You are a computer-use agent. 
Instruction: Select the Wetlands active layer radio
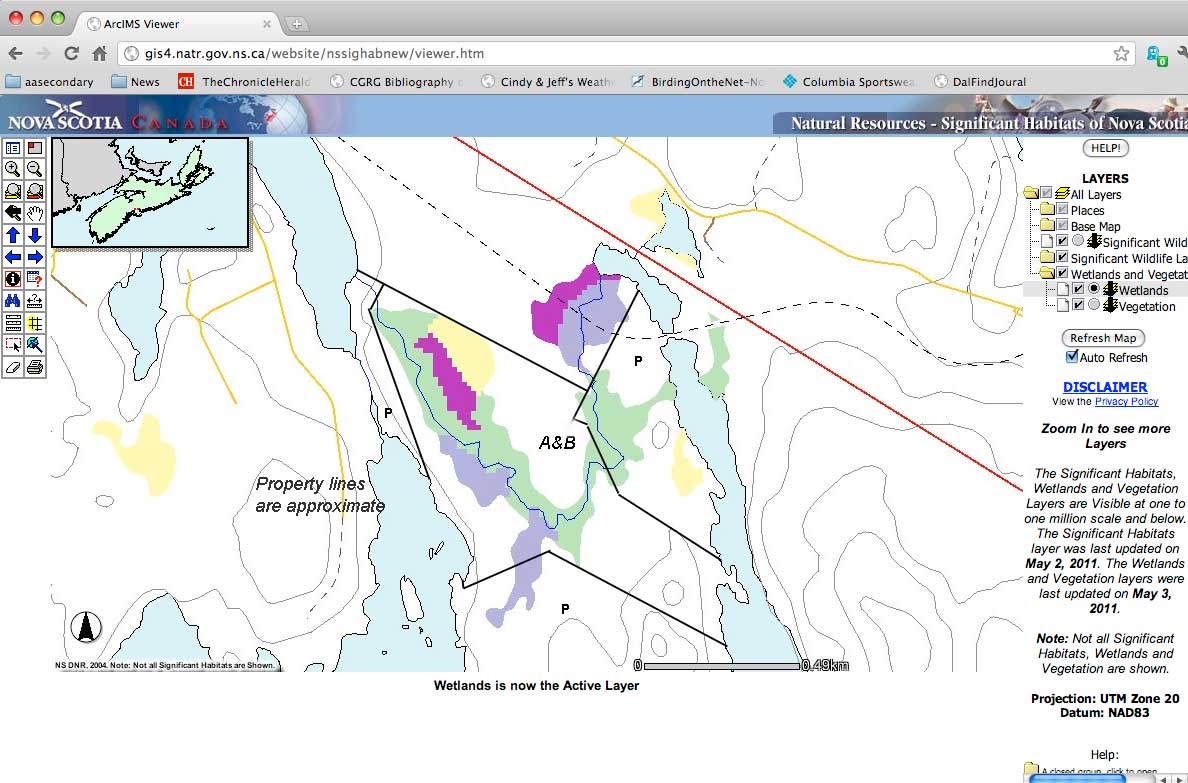point(1093,289)
